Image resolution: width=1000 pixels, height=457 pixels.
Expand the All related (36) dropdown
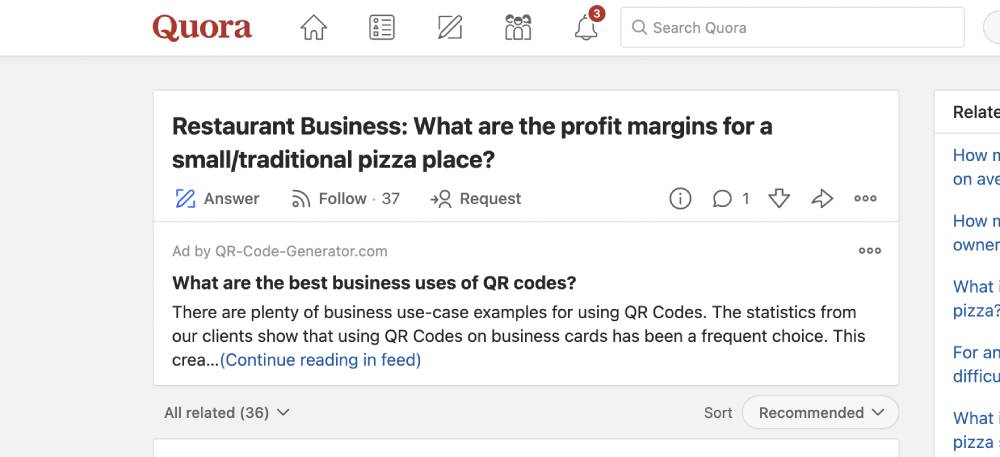pos(227,413)
